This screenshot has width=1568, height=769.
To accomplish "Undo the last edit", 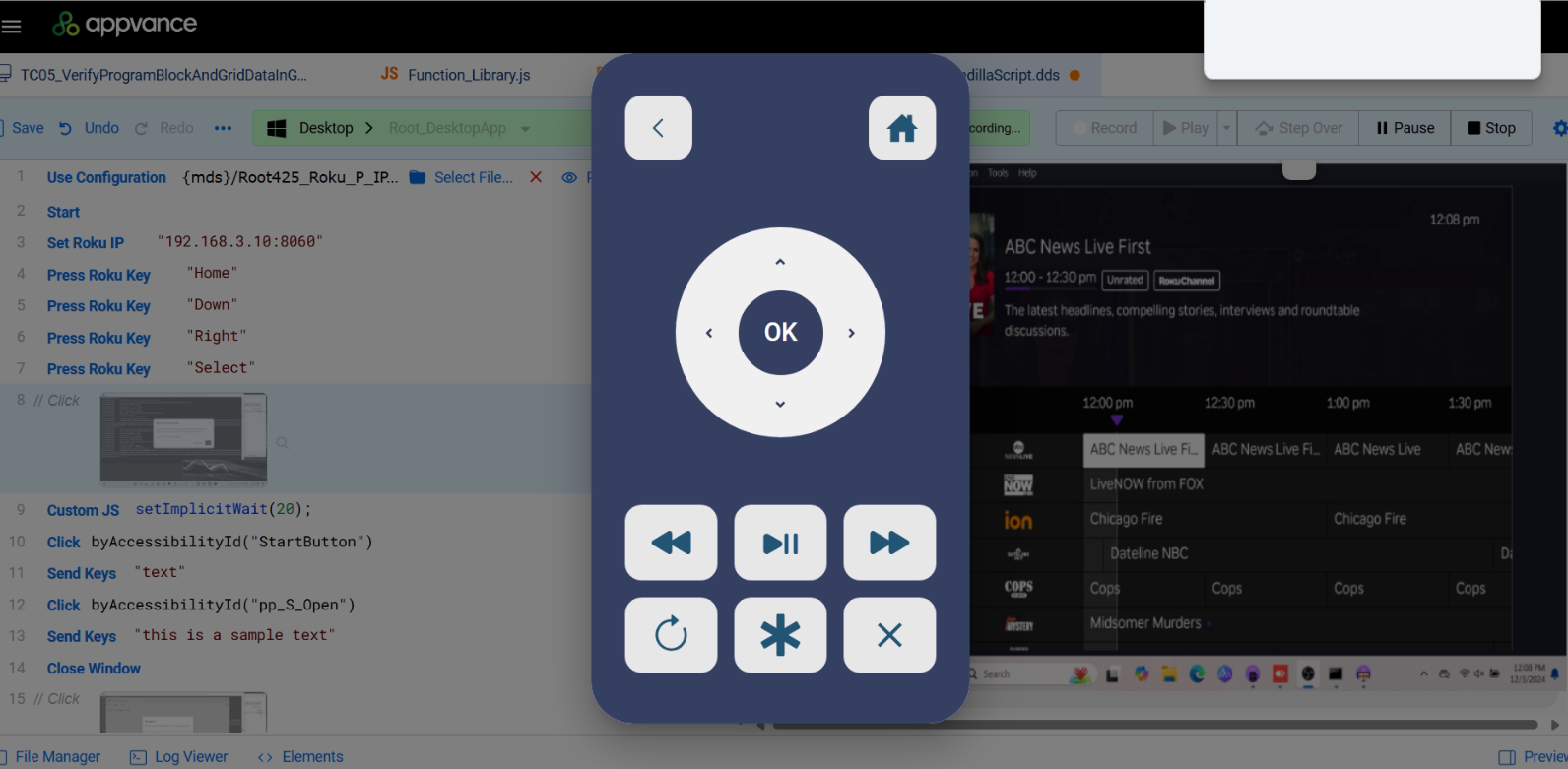I will click(89, 128).
